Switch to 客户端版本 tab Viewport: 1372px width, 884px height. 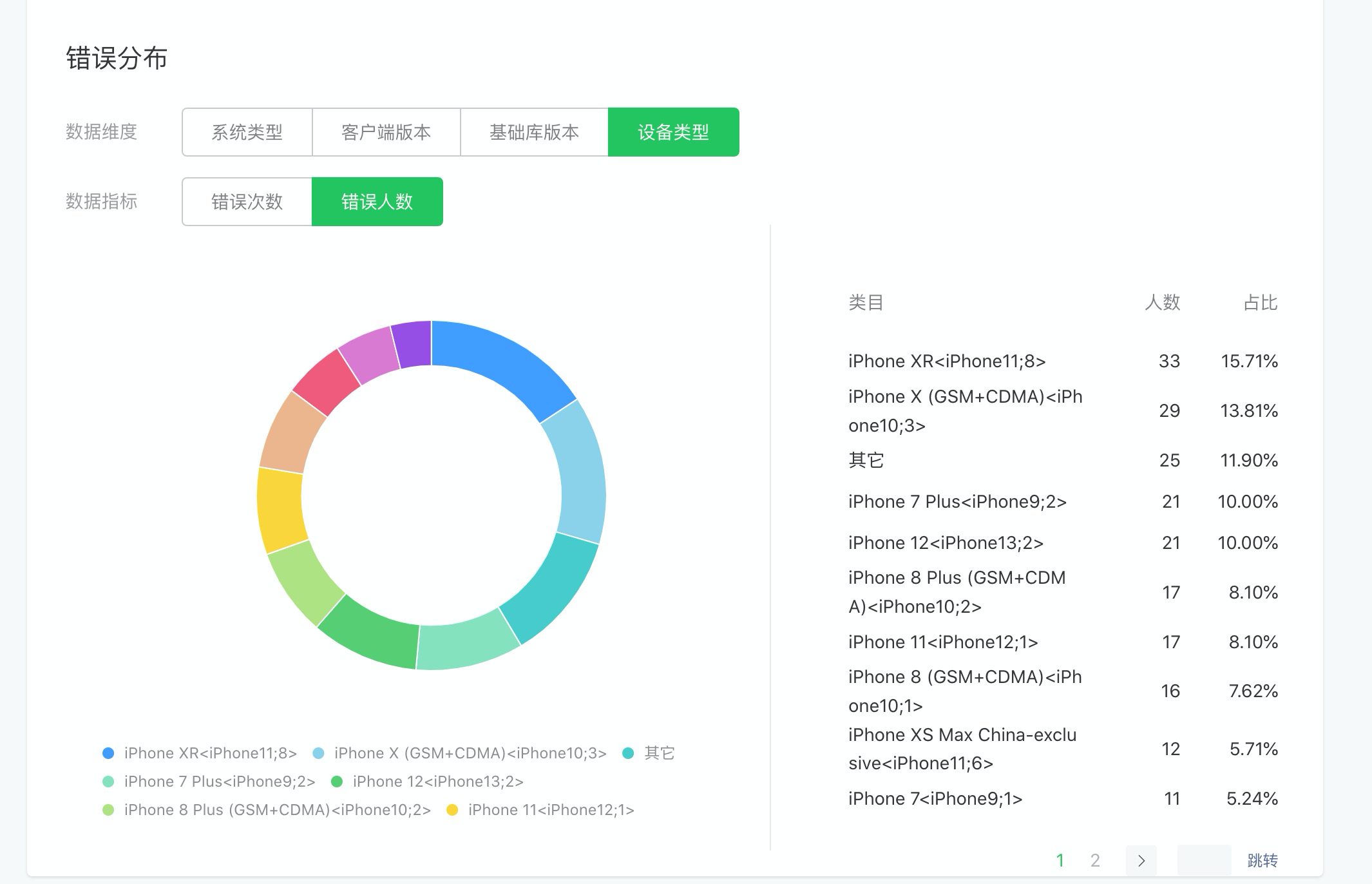[386, 132]
